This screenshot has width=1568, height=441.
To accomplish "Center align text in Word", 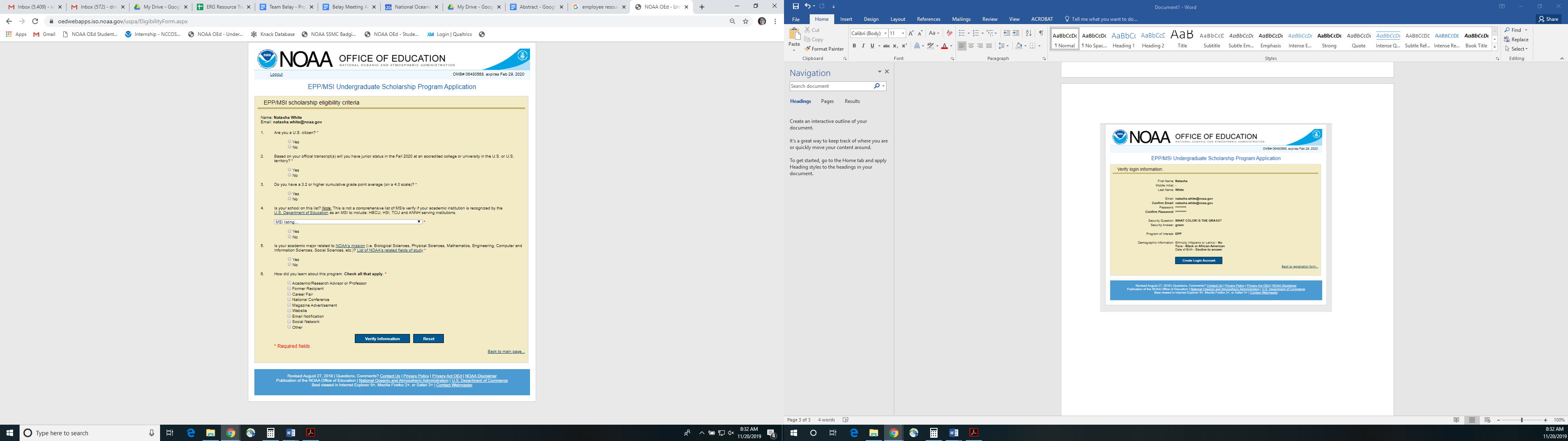I will click(x=971, y=46).
